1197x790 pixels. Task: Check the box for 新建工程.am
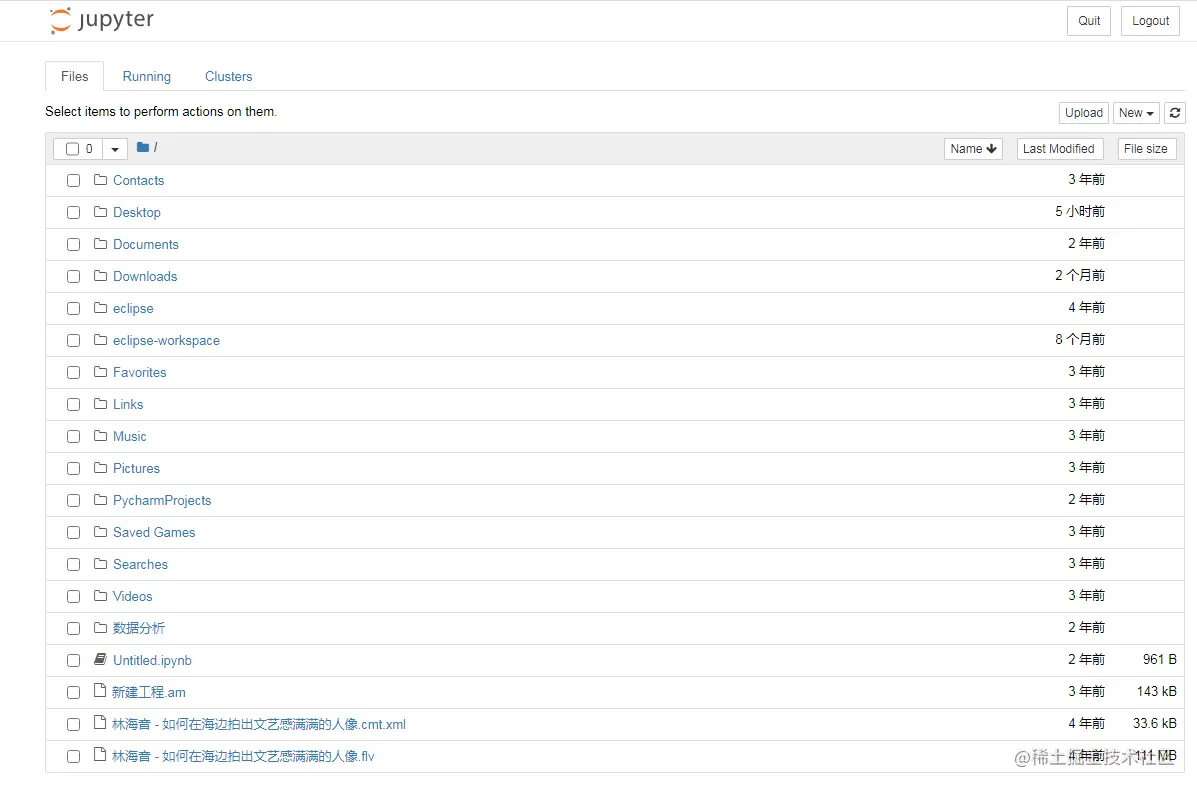tap(73, 693)
